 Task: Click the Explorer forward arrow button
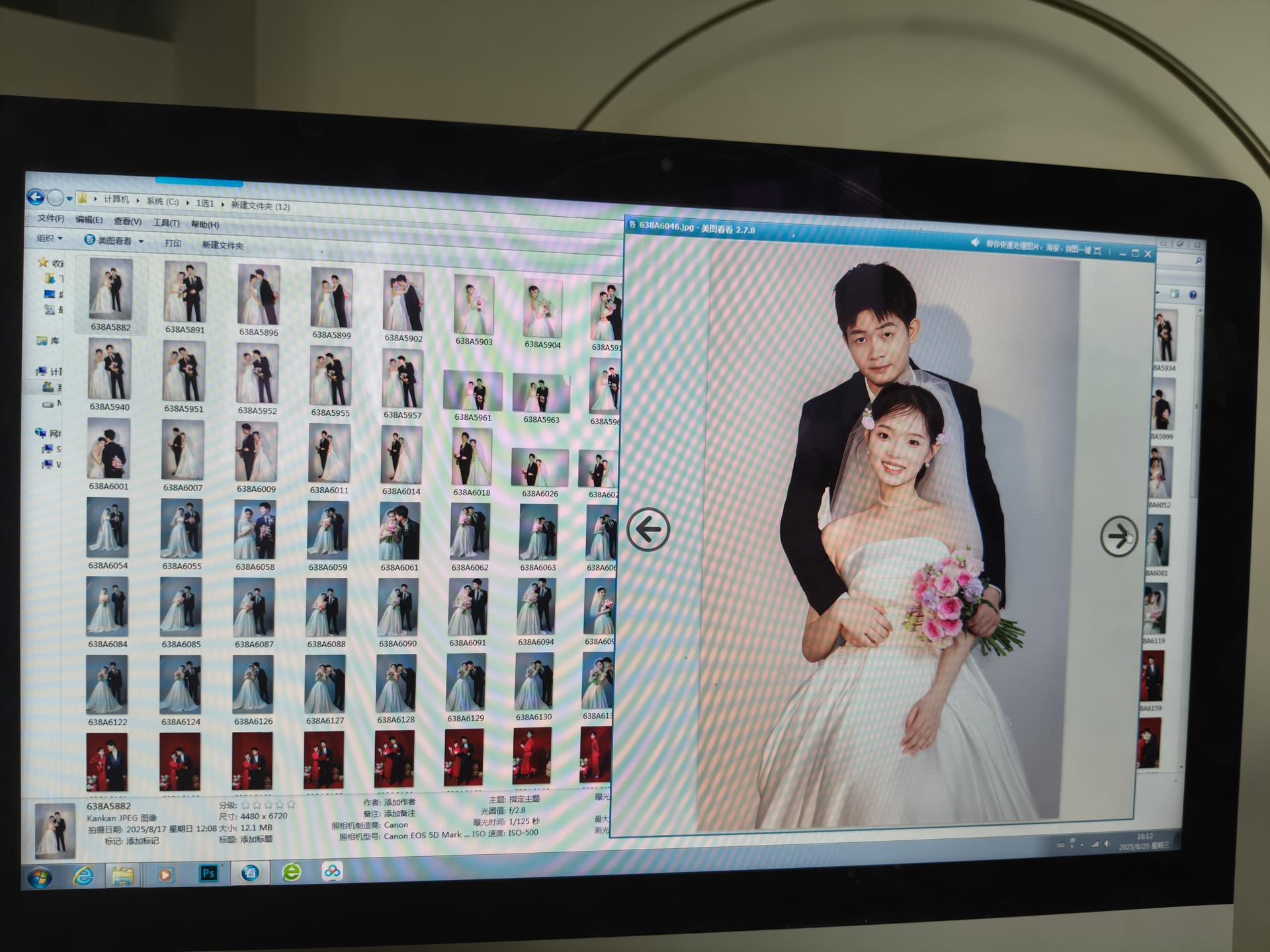[56, 197]
